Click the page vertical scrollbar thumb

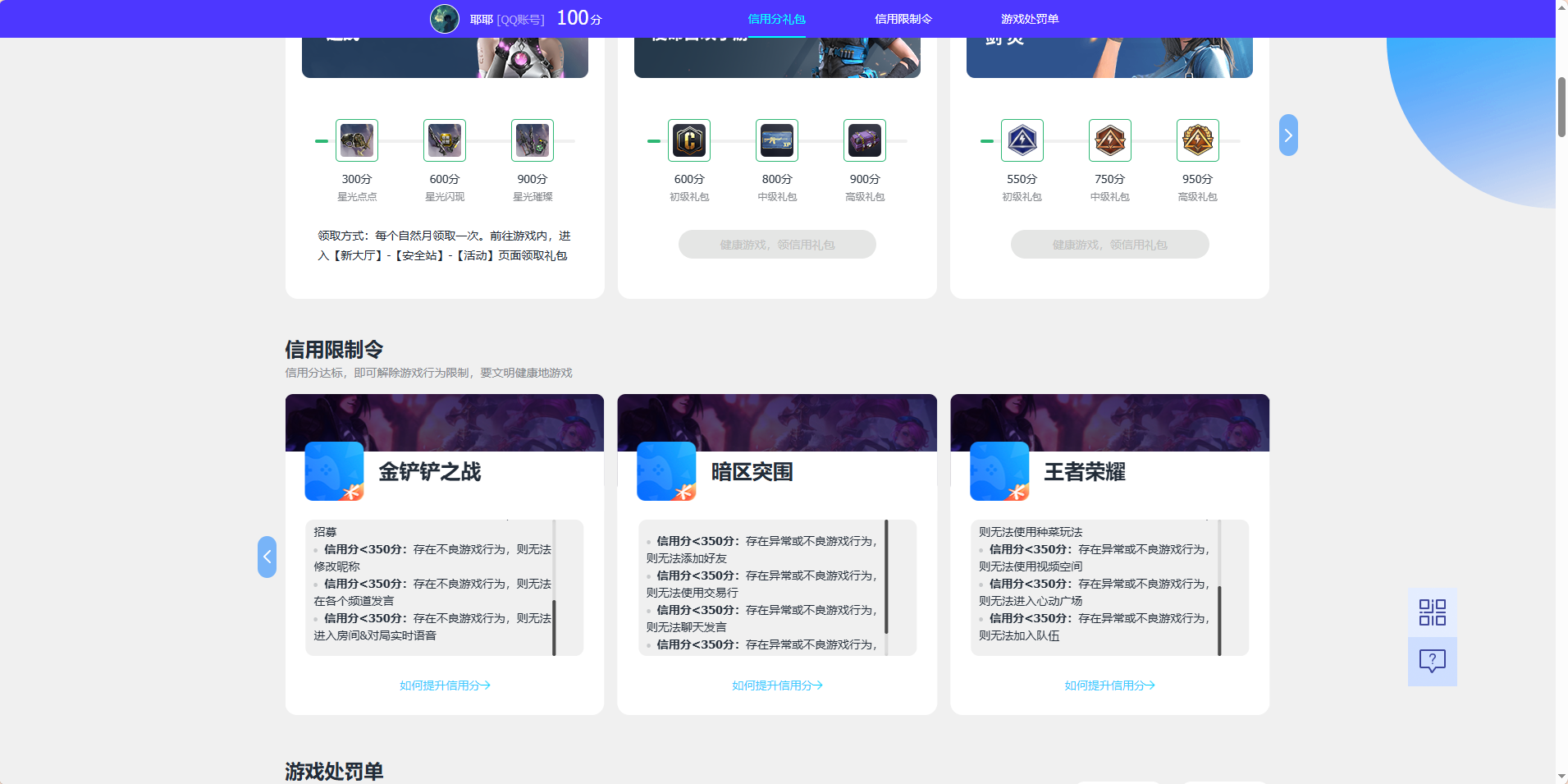(x=1561, y=107)
